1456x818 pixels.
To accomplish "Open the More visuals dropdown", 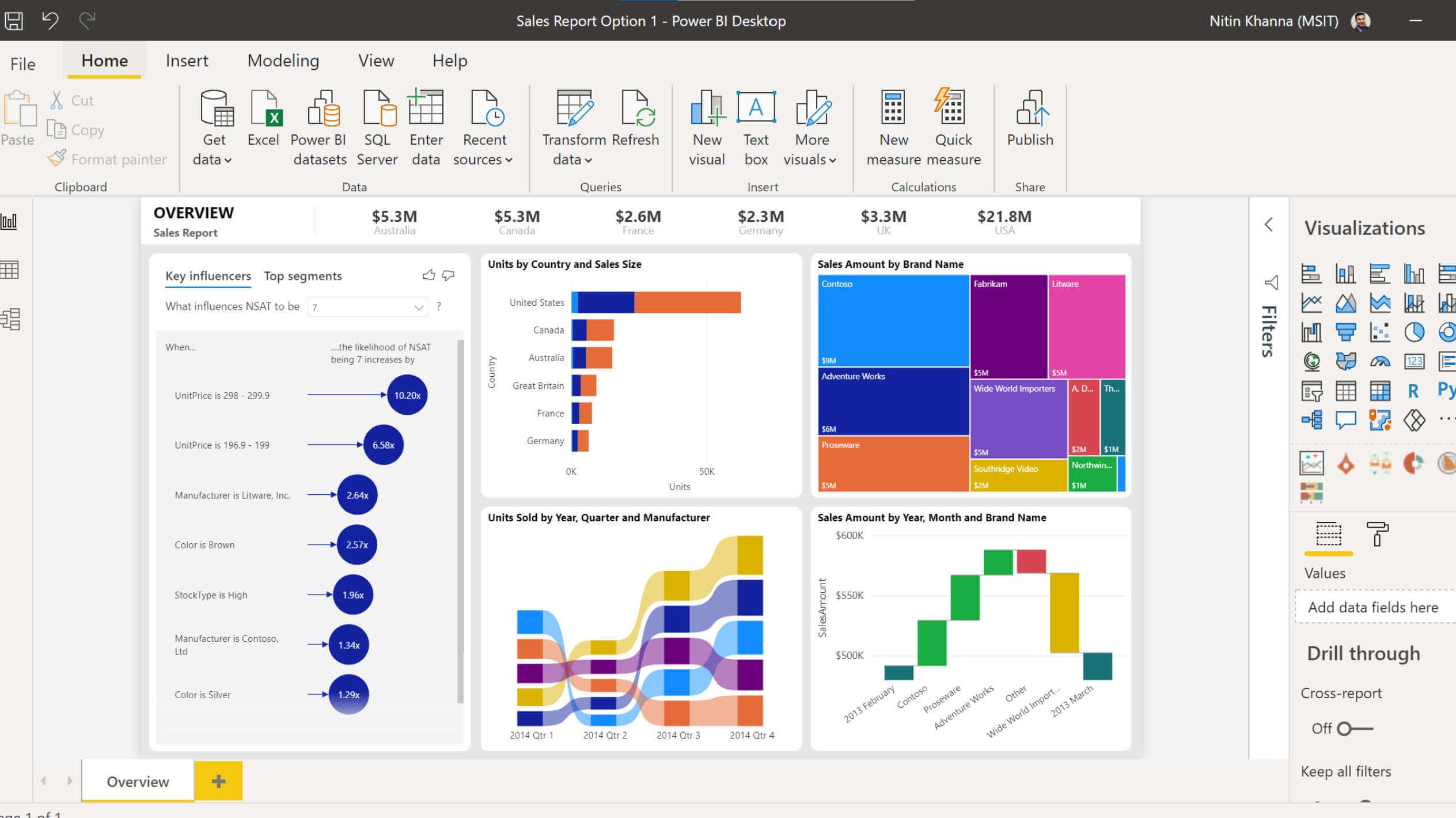I will click(x=831, y=160).
